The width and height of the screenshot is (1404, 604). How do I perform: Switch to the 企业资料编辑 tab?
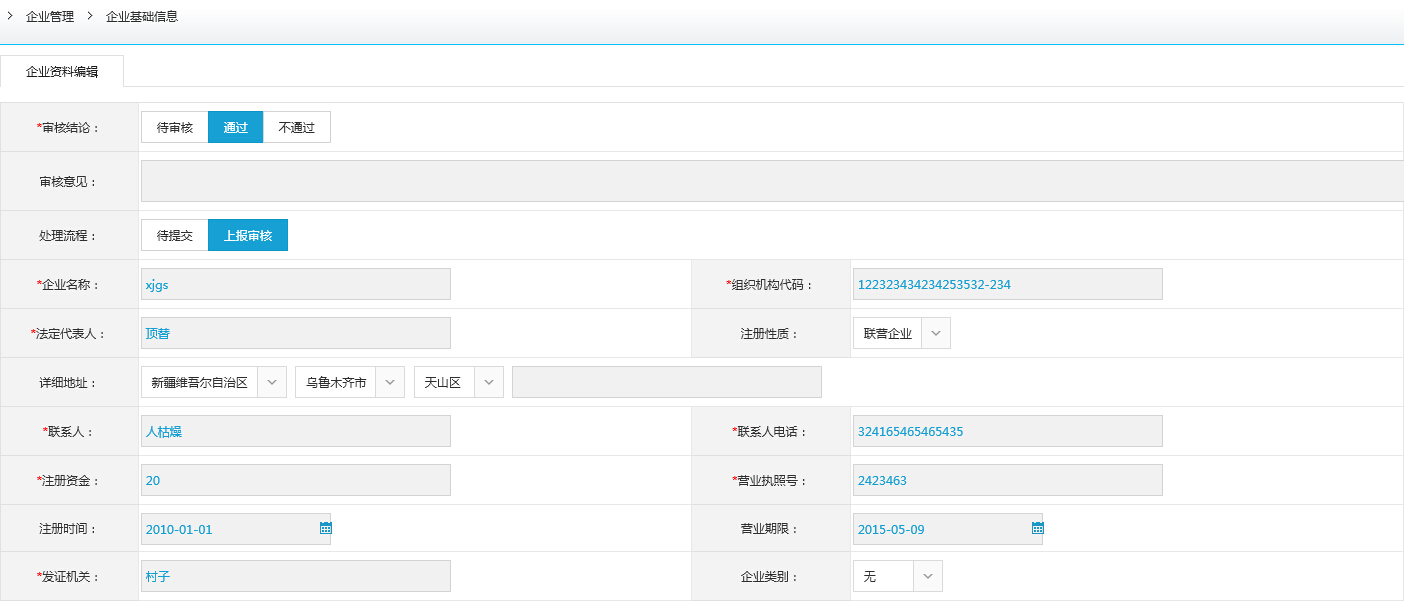pyautogui.click(x=62, y=72)
